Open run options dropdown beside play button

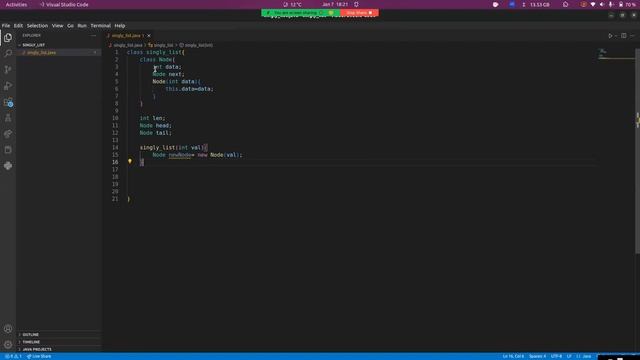point(616,36)
